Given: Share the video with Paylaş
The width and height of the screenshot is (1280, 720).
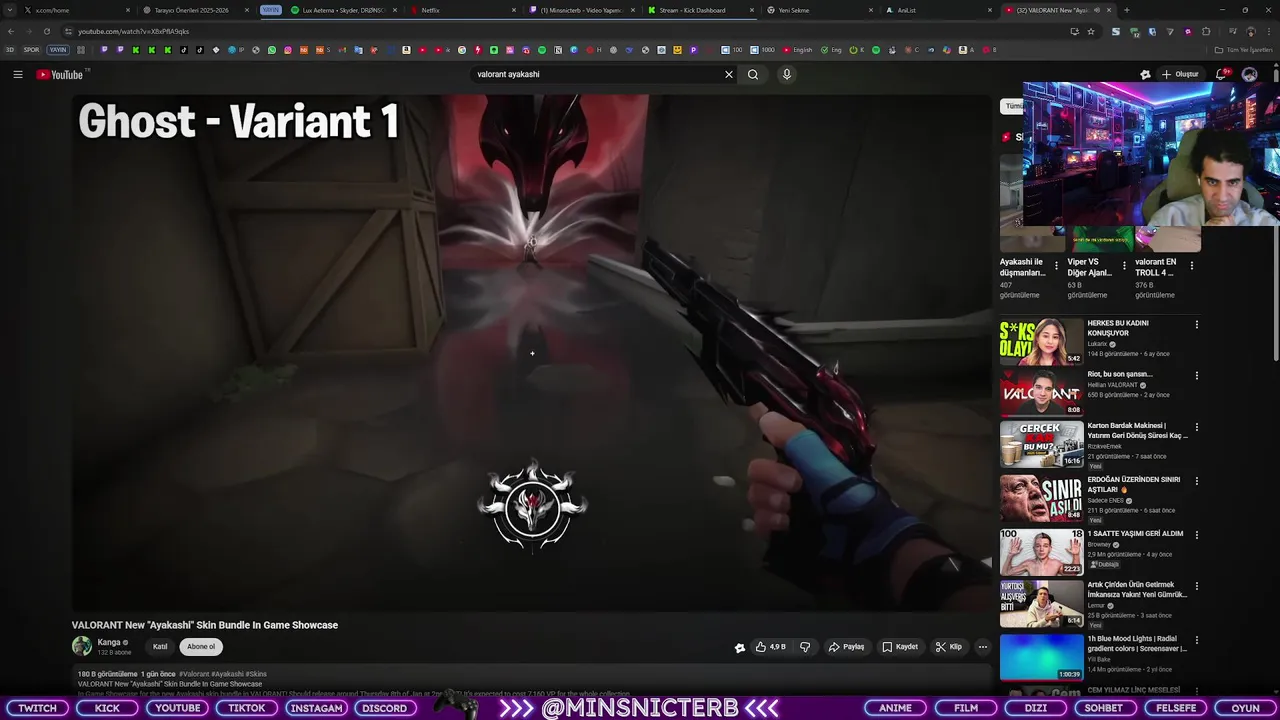Looking at the screenshot, I should pyautogui.click(x=846, y=647).
